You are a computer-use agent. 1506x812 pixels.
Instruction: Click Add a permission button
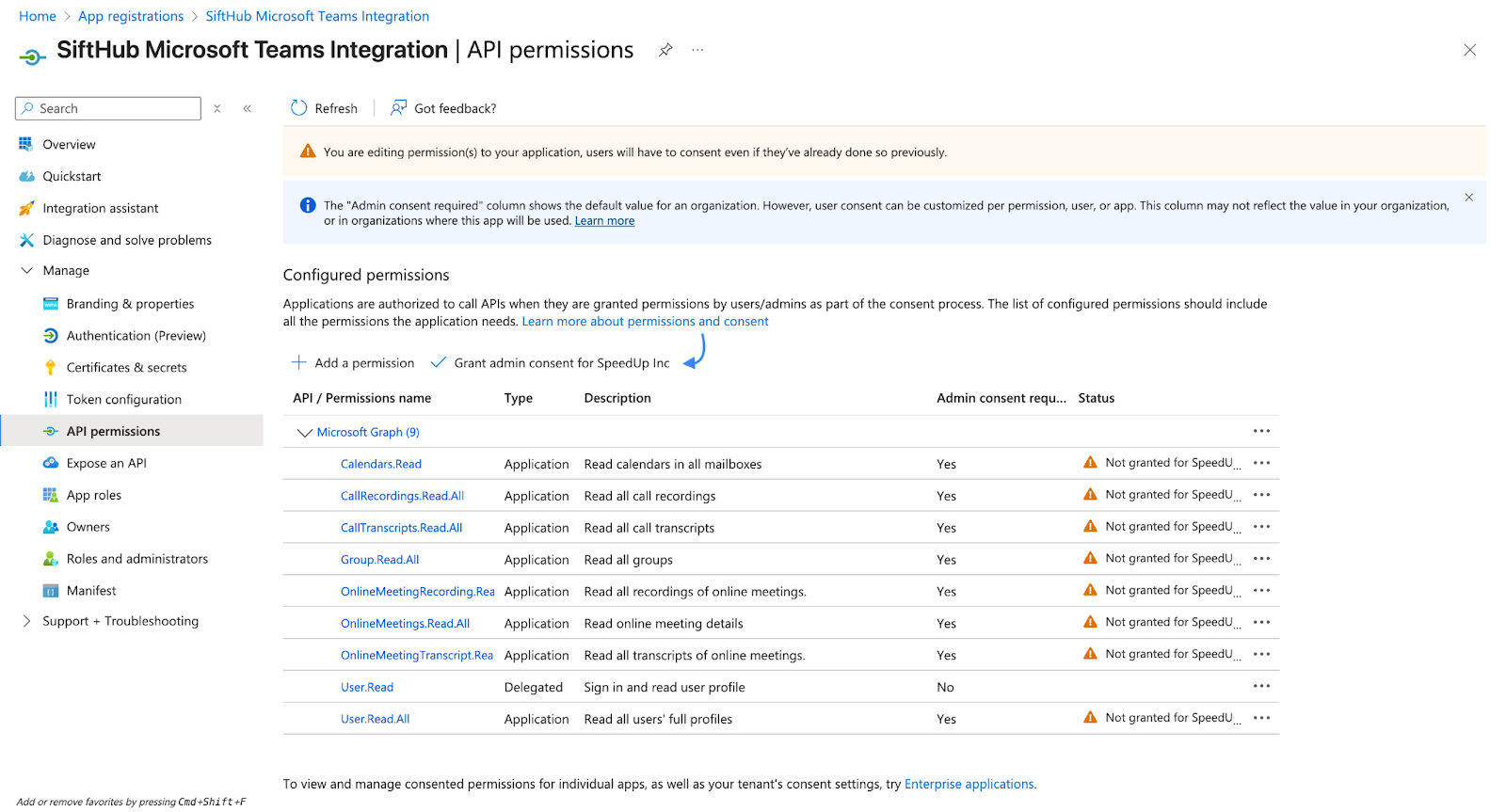coord(353,363)
